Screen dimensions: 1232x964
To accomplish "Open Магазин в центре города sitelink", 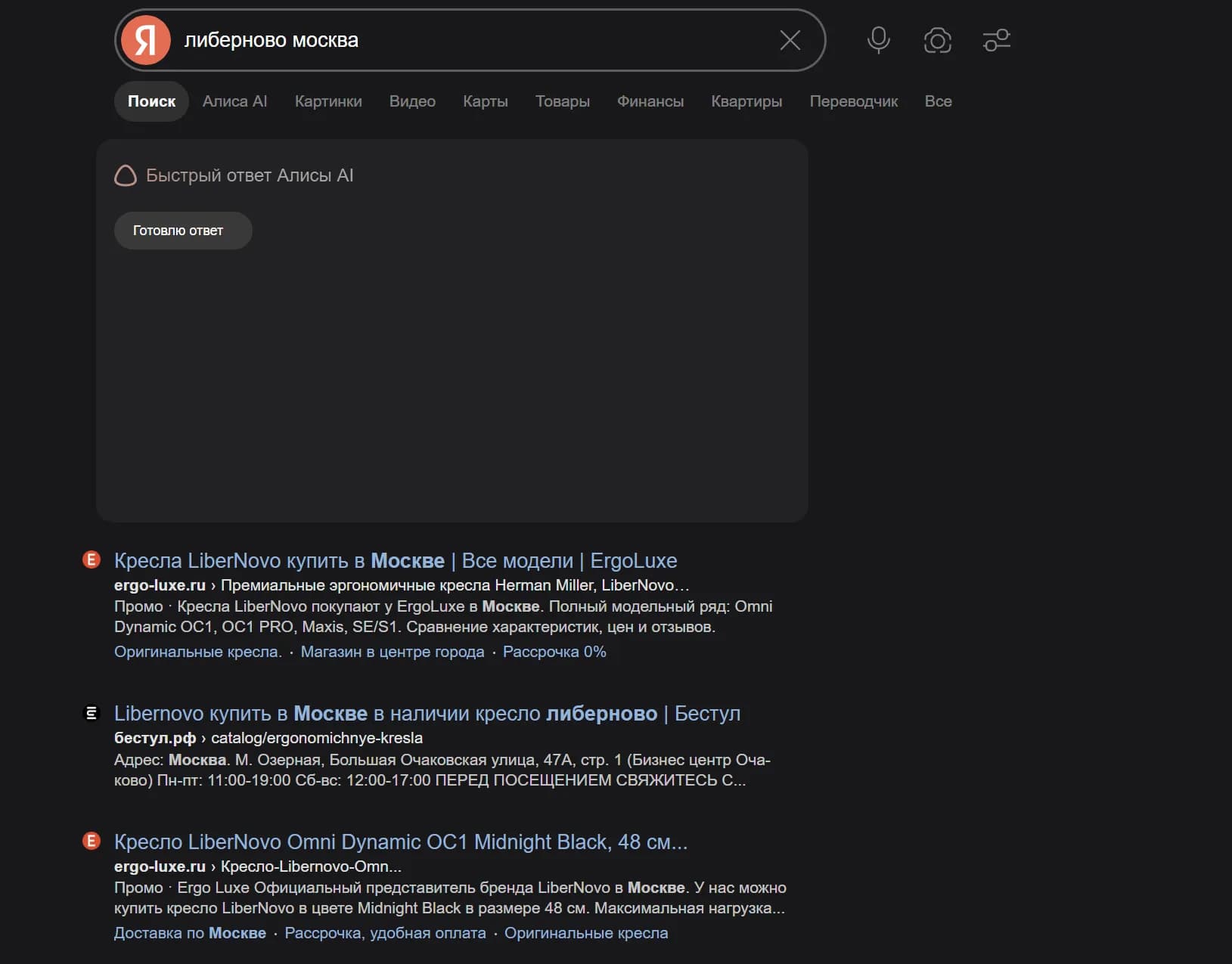I will (x=393, y=652).
